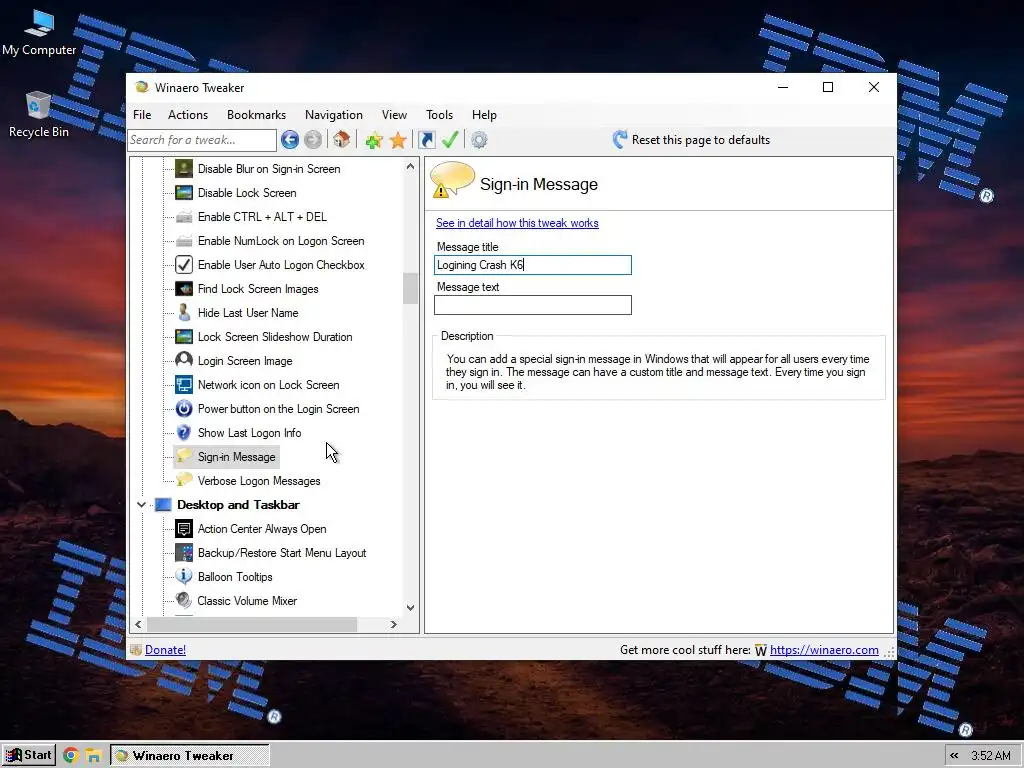Screen dimensions: 1024x768
Task: Open the Help menu
Action: 484,115
